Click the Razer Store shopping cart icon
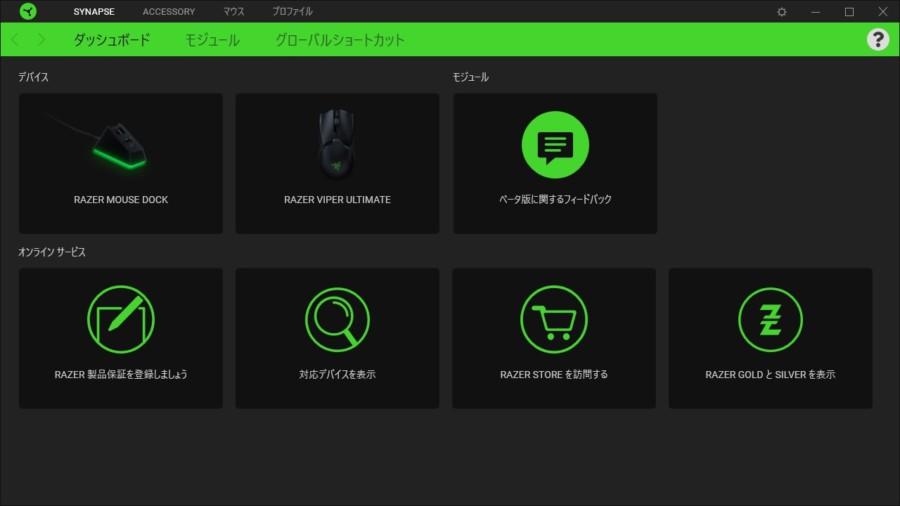This screenshot has height=506, width=900. [x=553, y=319]
